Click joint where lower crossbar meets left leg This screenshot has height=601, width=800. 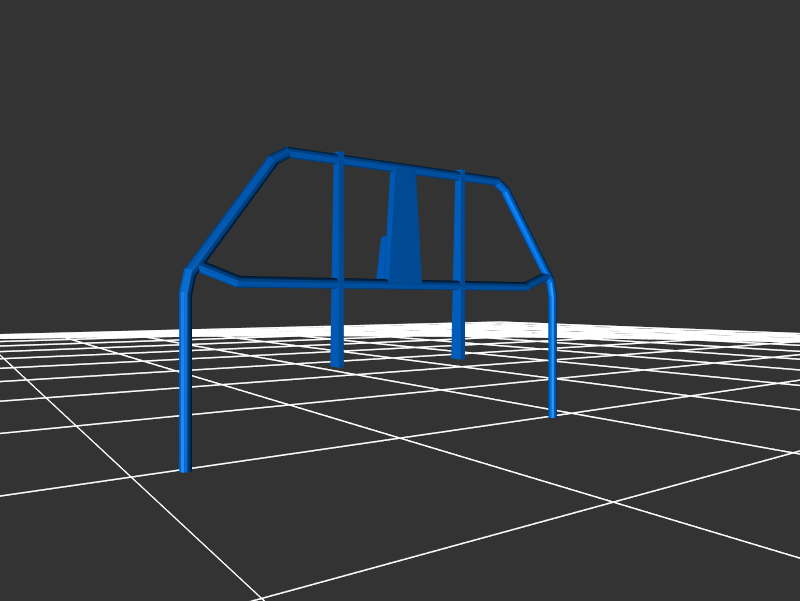[x=192, y=268]
